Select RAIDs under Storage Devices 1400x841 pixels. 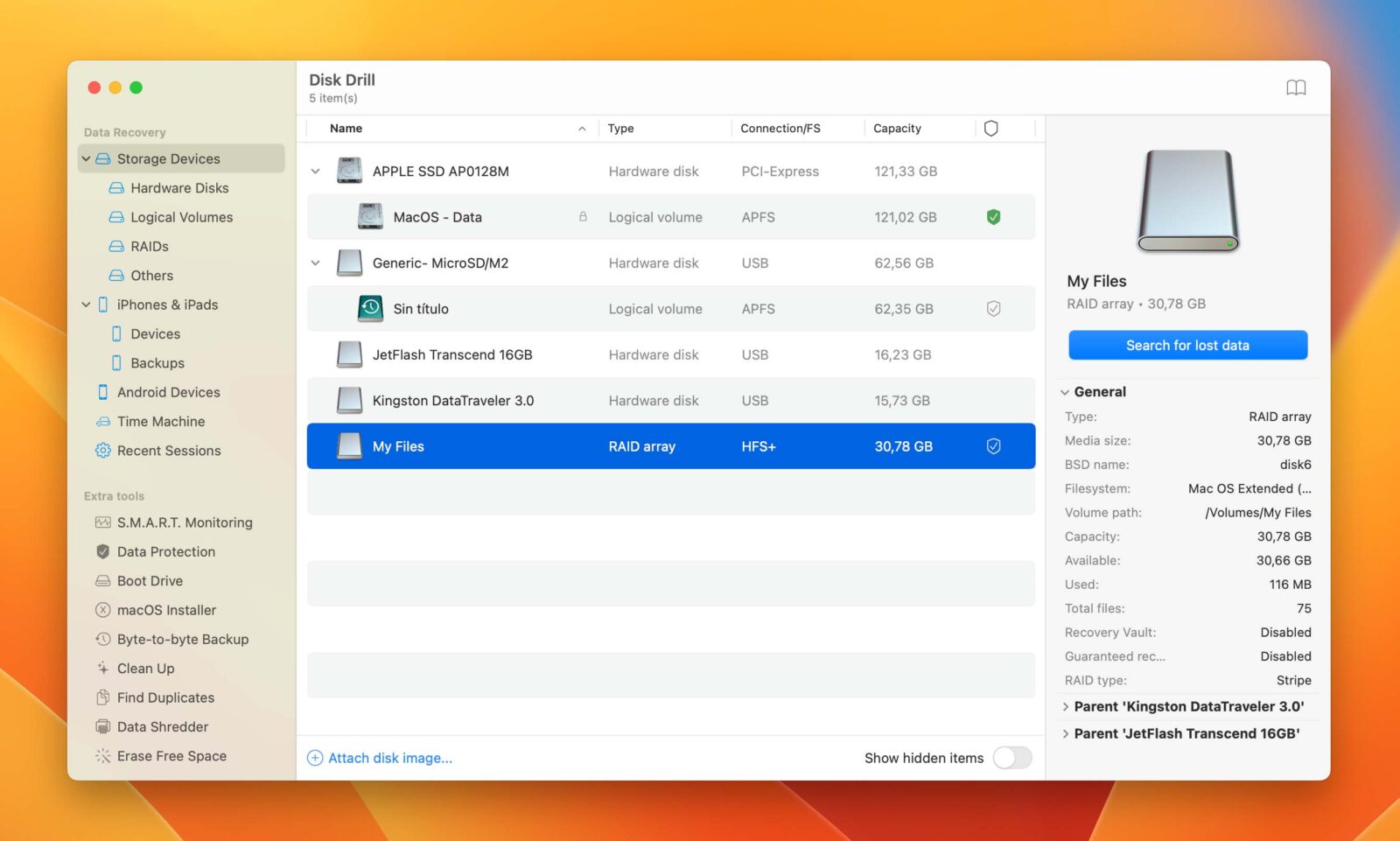[x=147, y=246]
